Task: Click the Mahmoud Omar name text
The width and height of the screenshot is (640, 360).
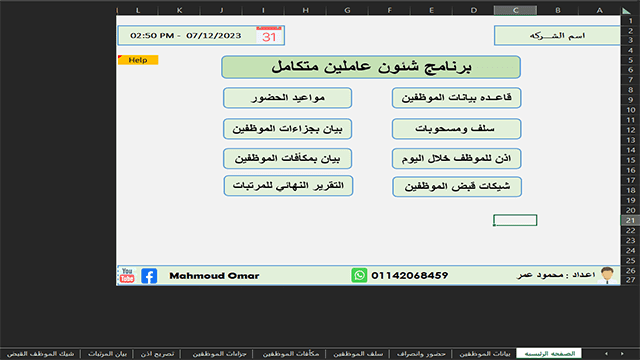Action: click(214, 276)
